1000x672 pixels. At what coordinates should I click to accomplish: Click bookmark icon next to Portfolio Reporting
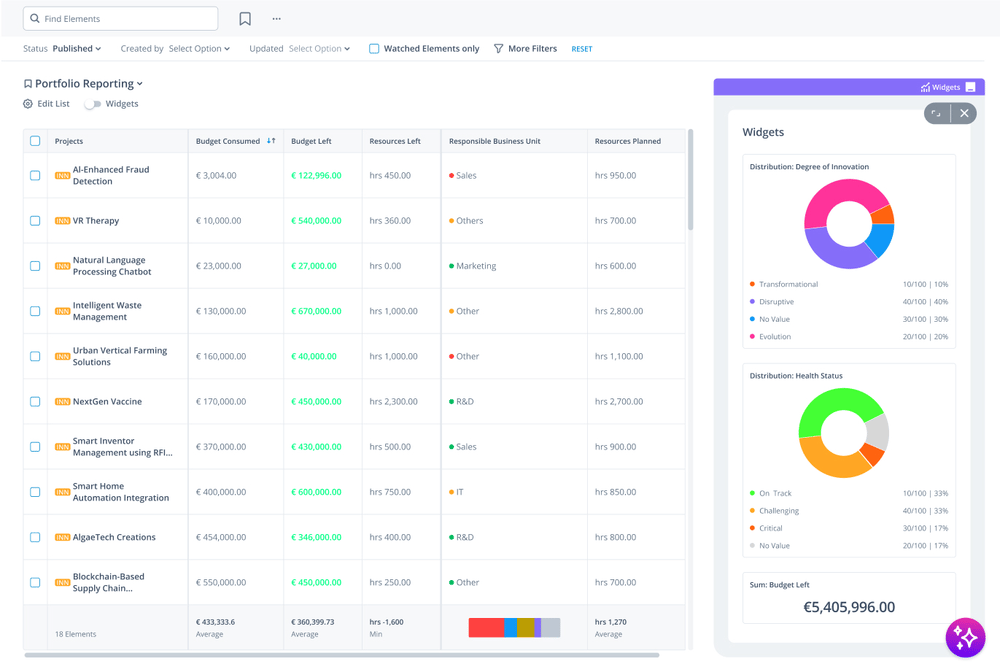click(28, 84)
